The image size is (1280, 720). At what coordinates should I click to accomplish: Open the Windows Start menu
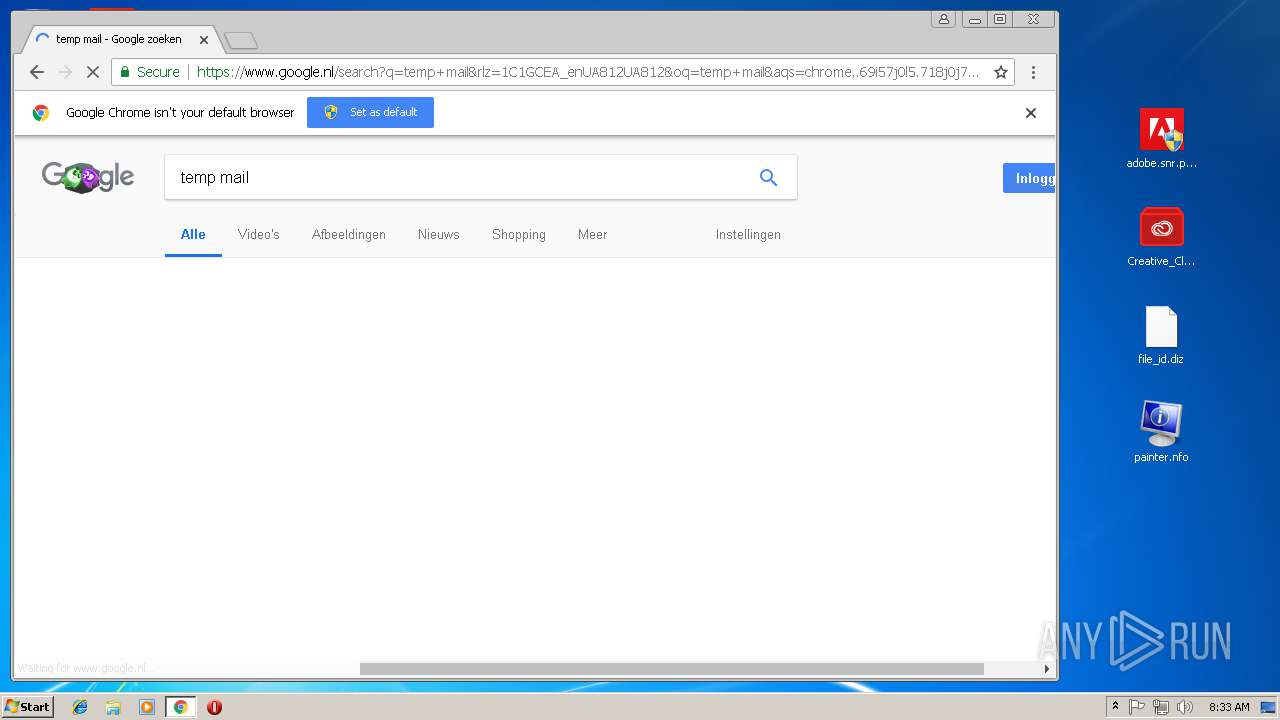[x=27, y=707]
